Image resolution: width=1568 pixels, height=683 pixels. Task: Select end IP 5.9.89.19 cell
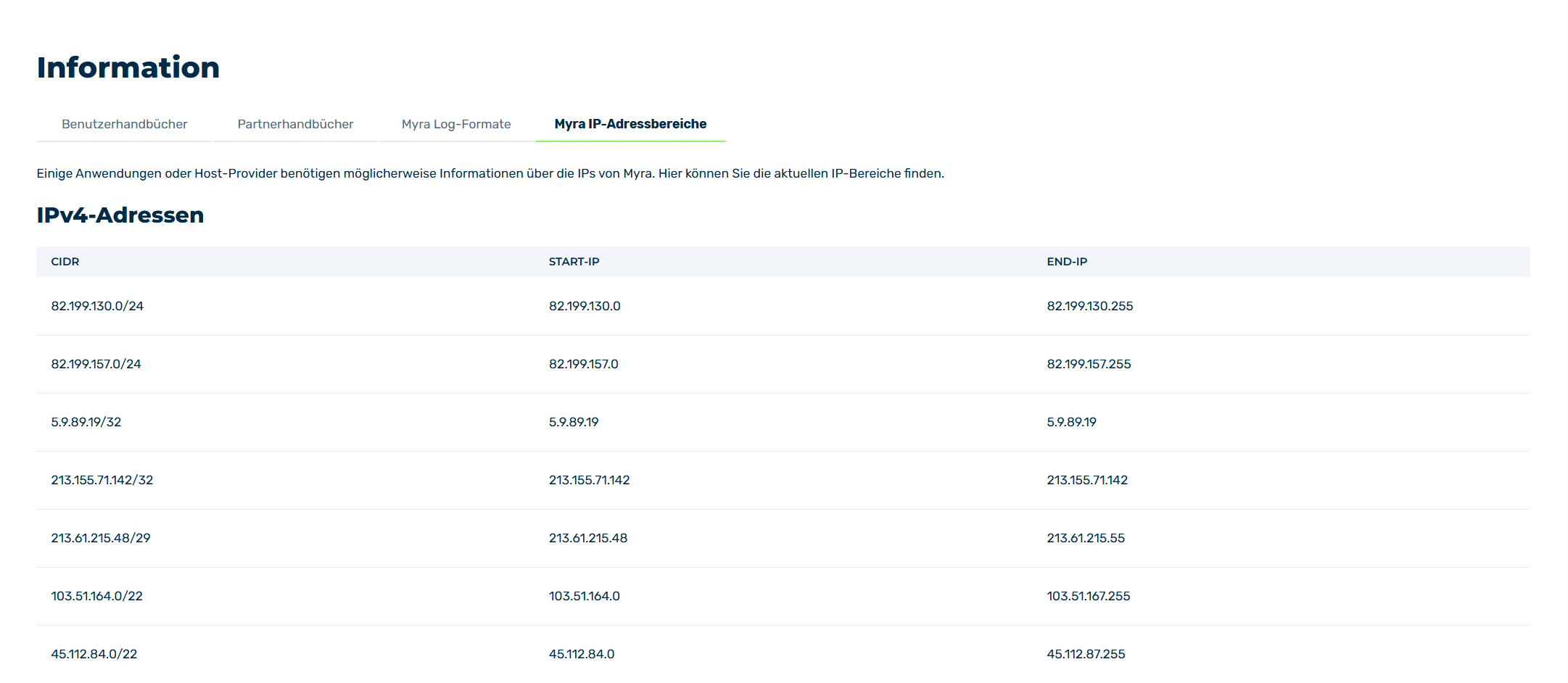pos(1071,422)
